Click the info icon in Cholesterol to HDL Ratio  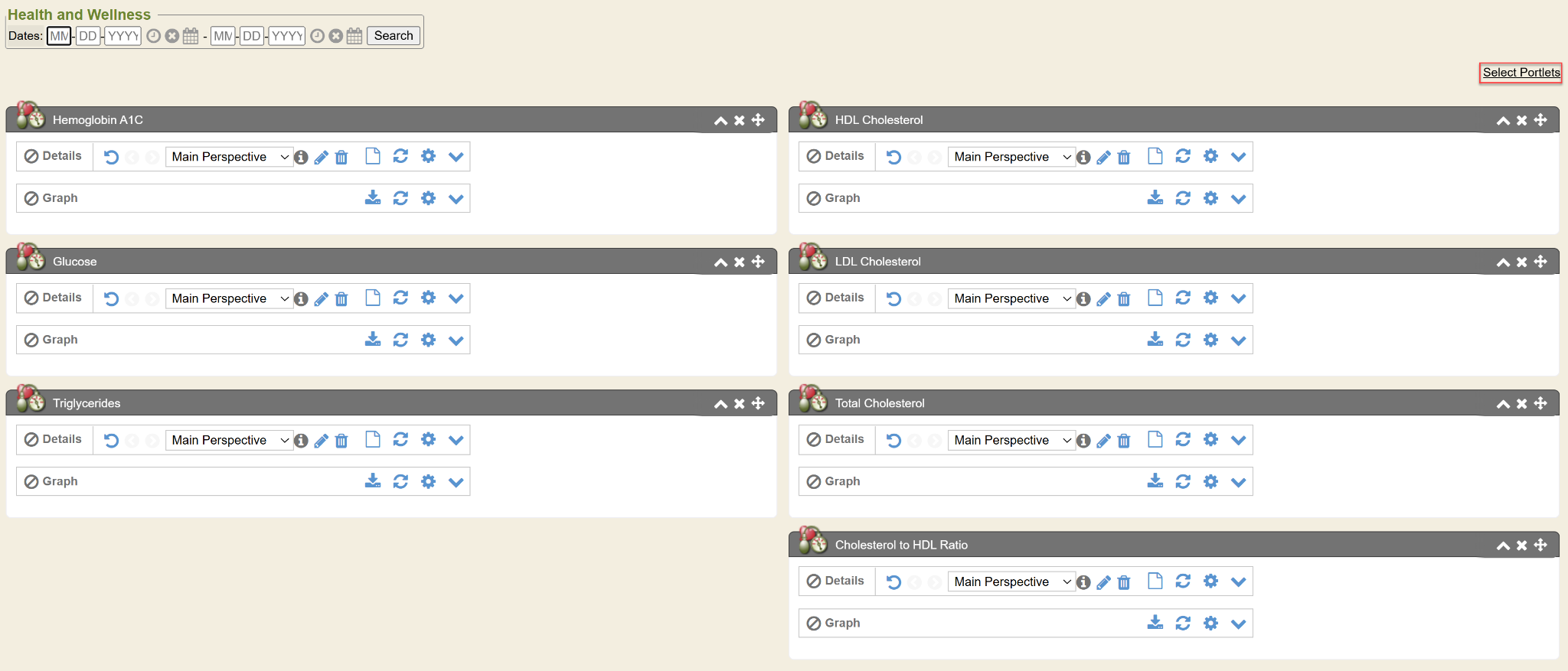coord(1083,582)
